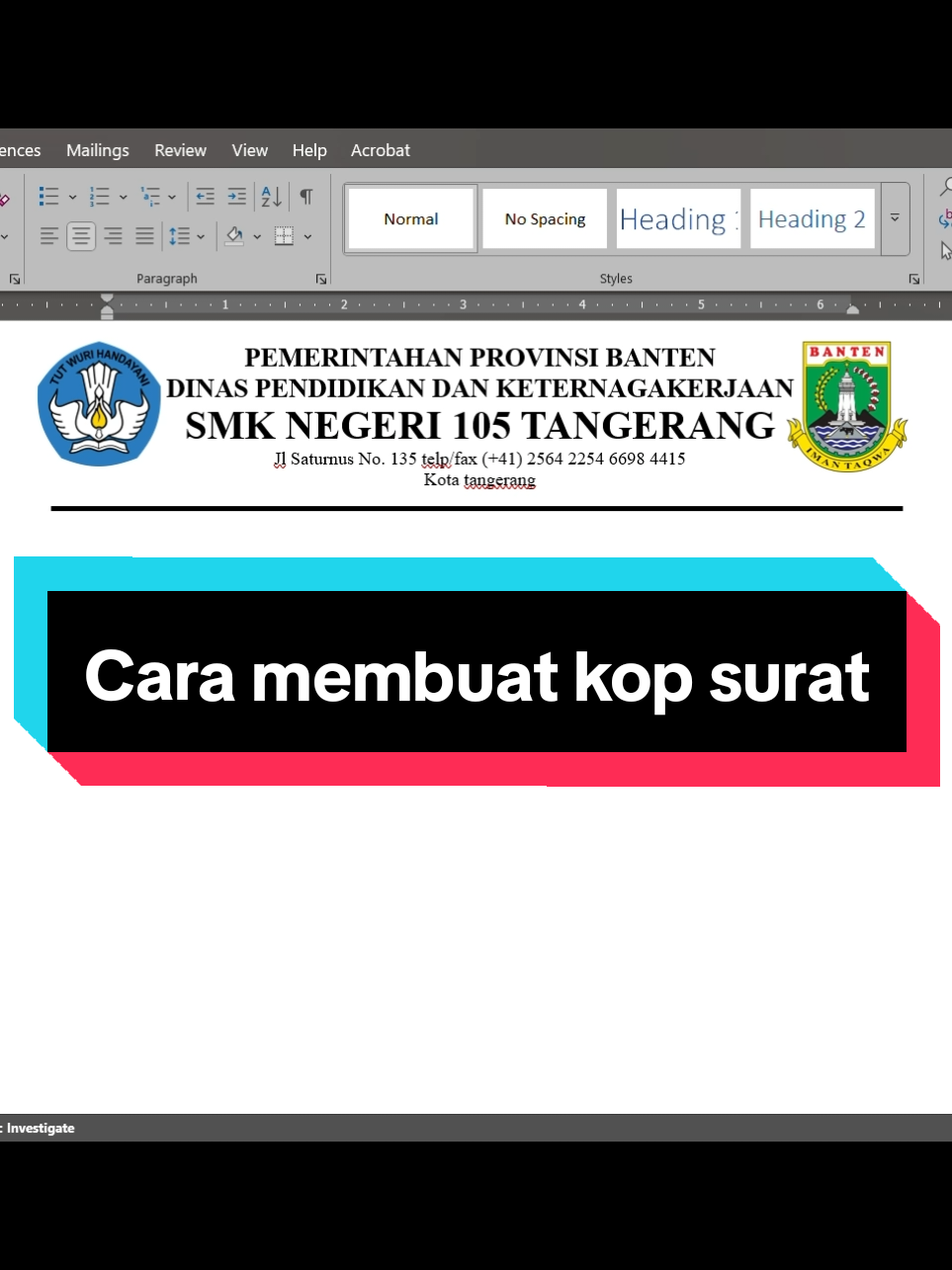The height and width of the screenshot is (1270, 952).
Task: Open the Search (magnifier) icon on the ribbon
Action: tap(945, 187)
